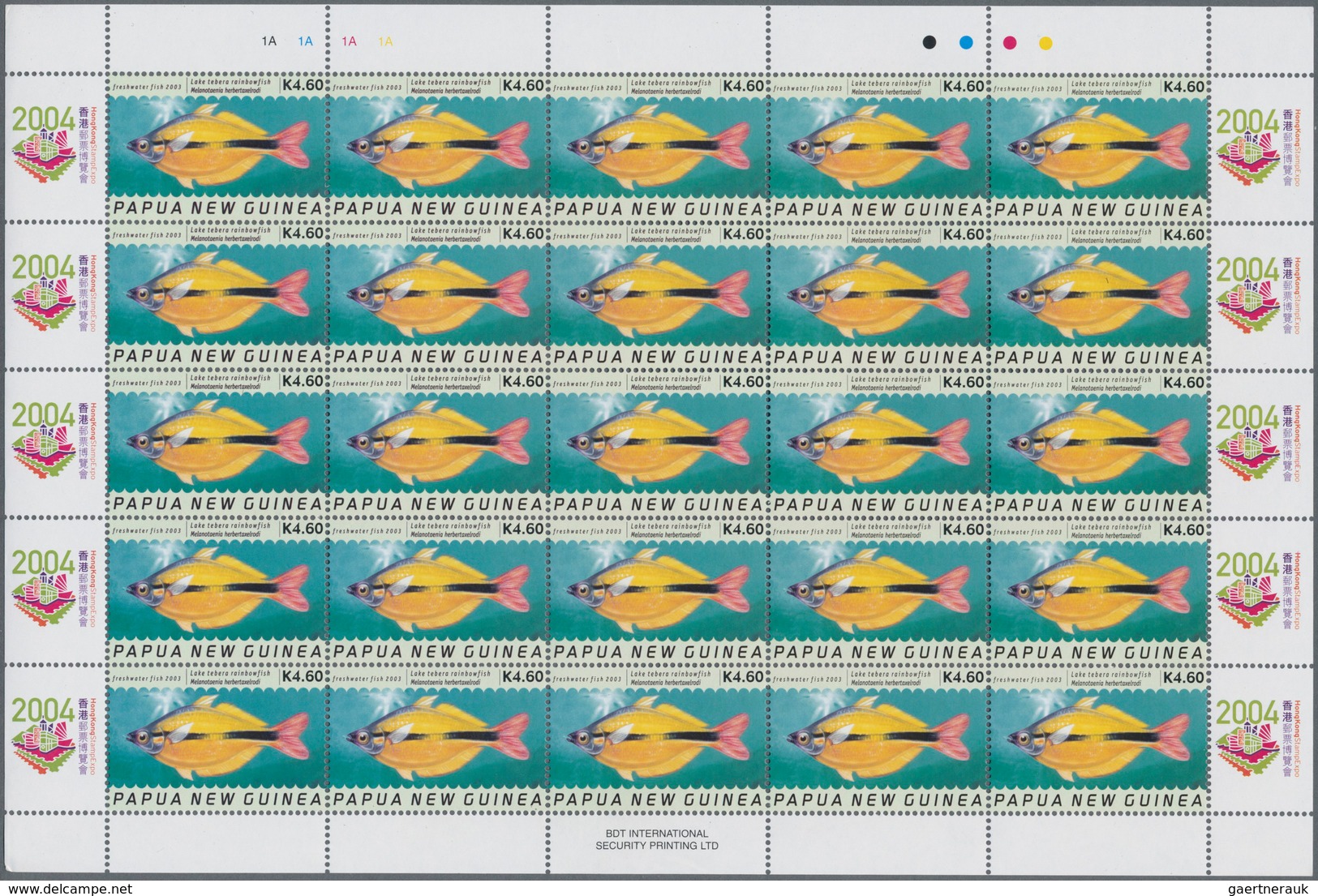Select the red '1A' plate number

click(x=350, y=41)
